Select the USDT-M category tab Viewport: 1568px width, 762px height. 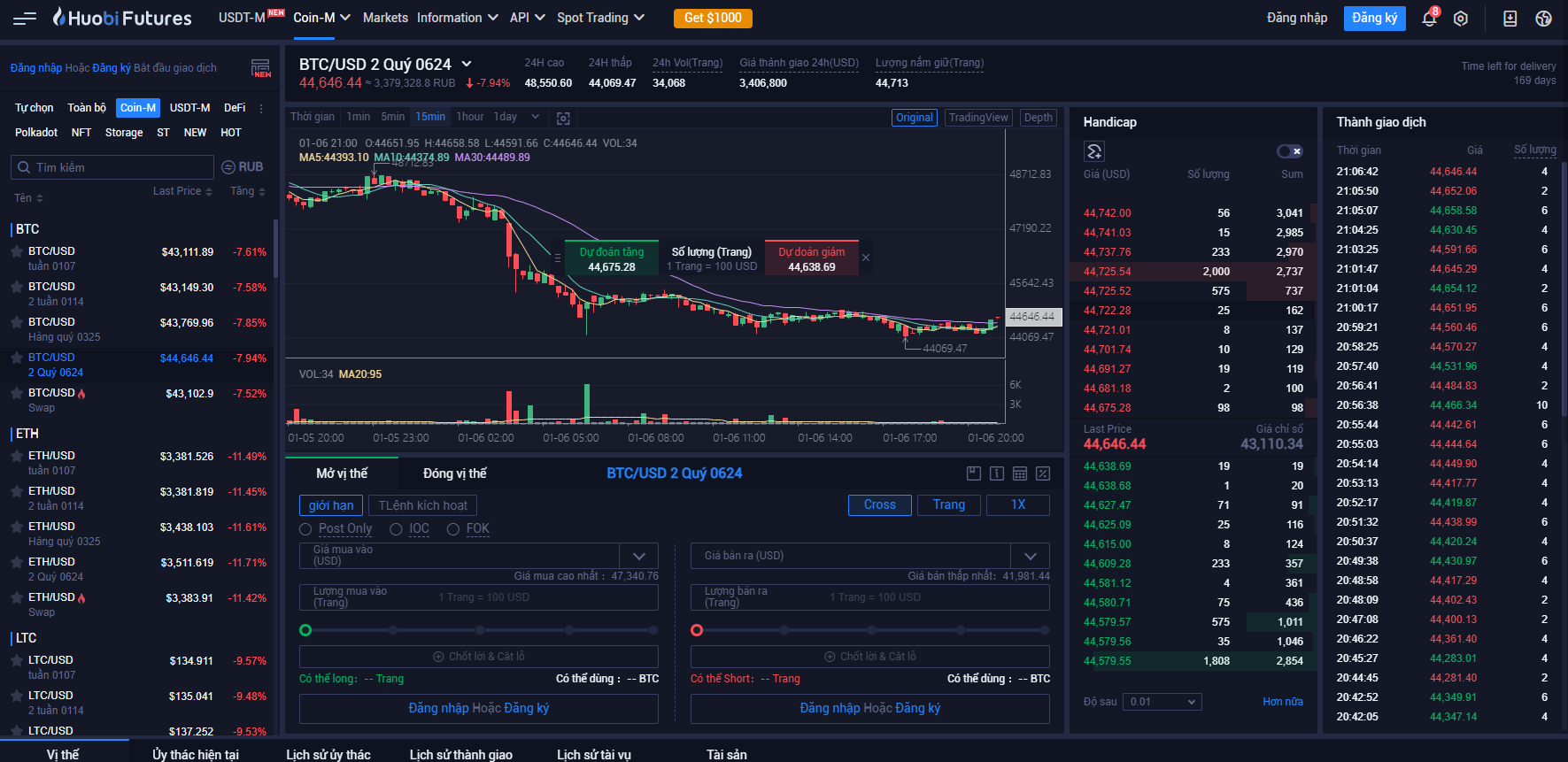point(190,108)
